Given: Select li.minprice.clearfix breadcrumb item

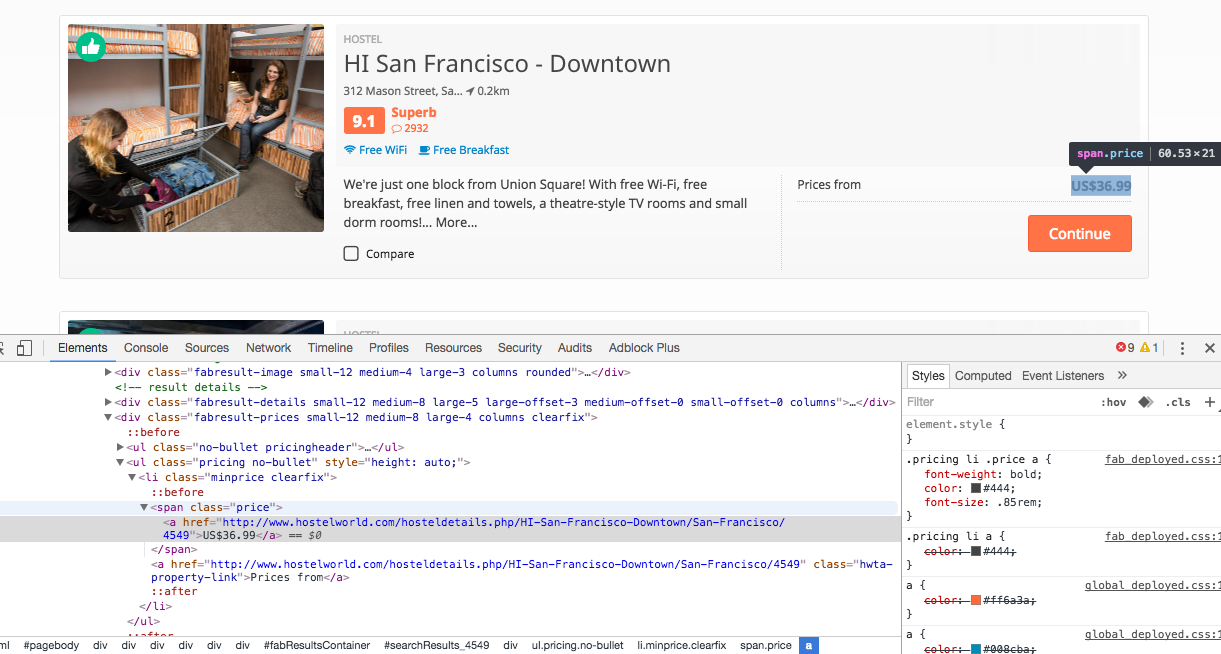Looking at the screenshot, I should click(682, 645).
